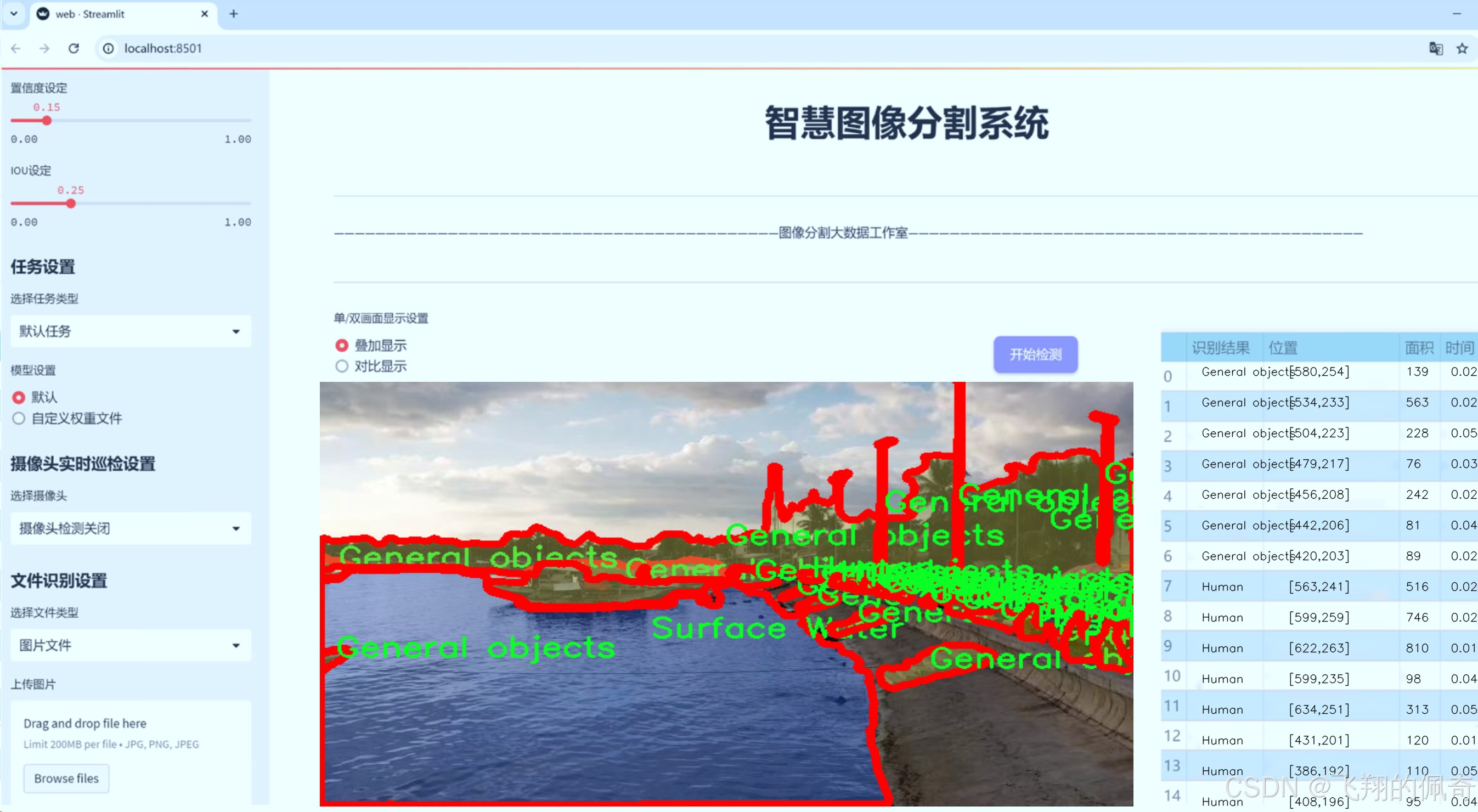The image size is (1478, 812).
Task: Click the browser back arrow
Action: [x=16, y=48]
